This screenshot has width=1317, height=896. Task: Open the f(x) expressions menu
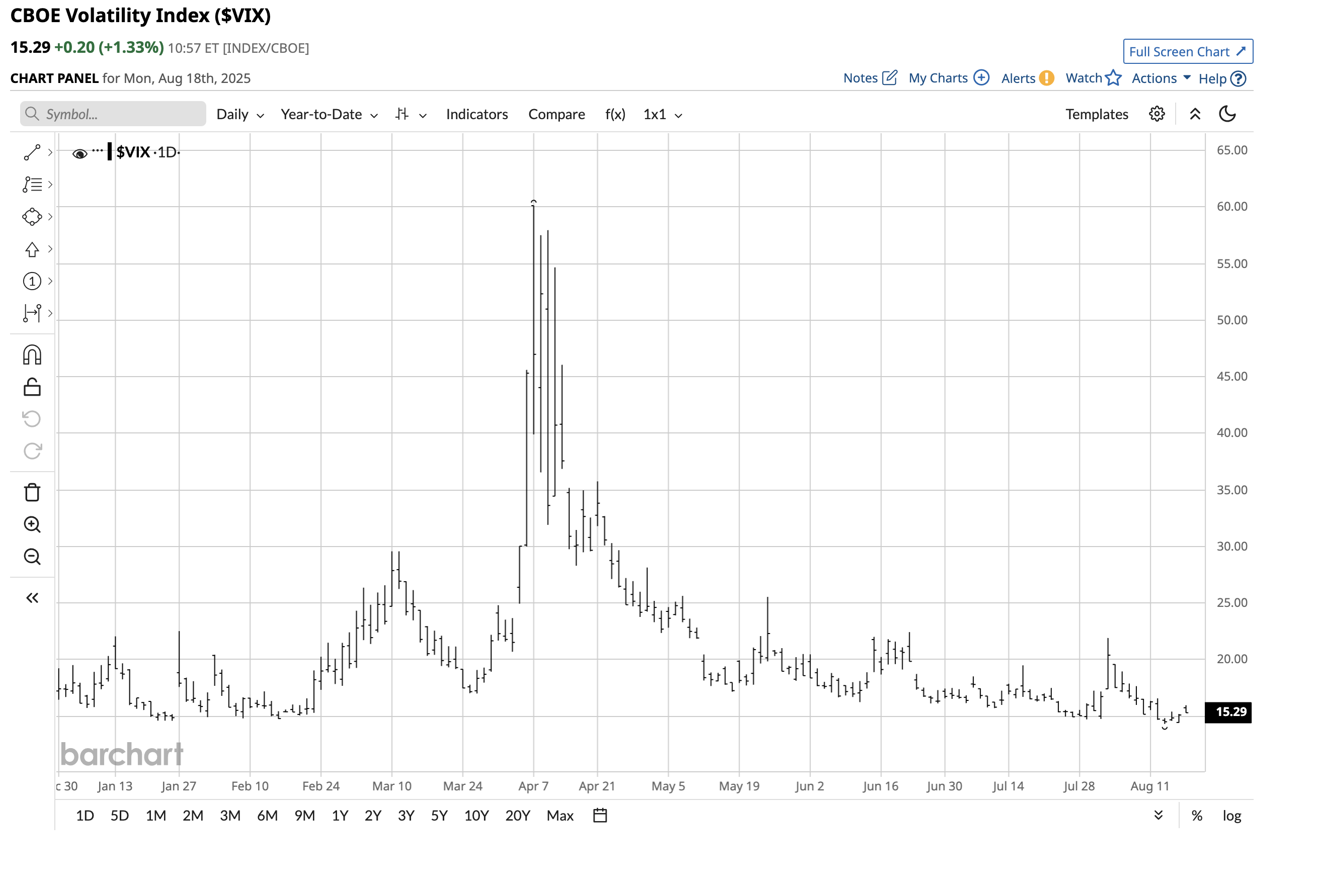[x=615, y=115]
